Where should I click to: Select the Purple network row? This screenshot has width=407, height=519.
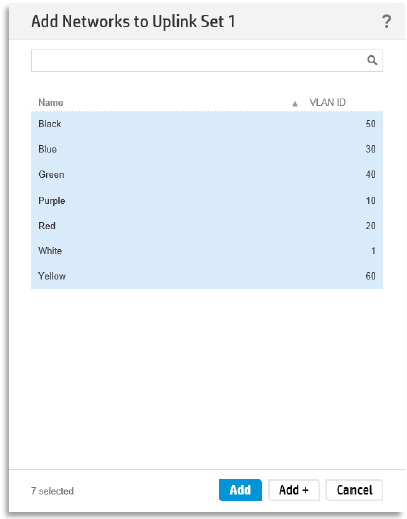pos(207,201)
